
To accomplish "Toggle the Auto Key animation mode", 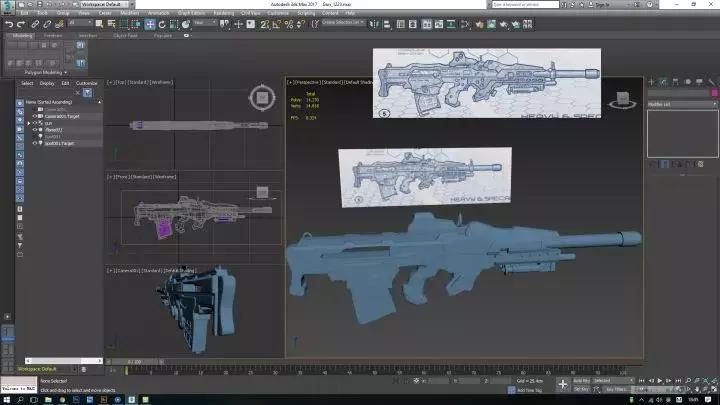I will point(580,381).
